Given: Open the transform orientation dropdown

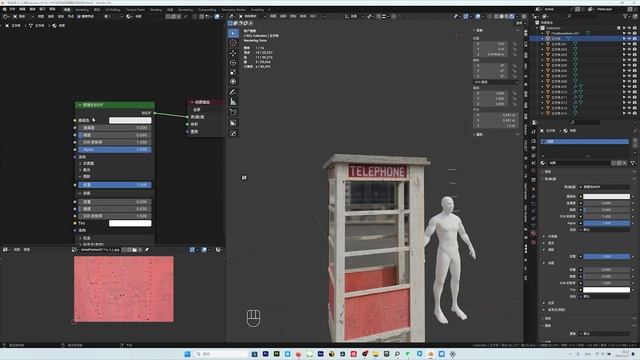Looking at the screenshot, I should coord(353,16).
